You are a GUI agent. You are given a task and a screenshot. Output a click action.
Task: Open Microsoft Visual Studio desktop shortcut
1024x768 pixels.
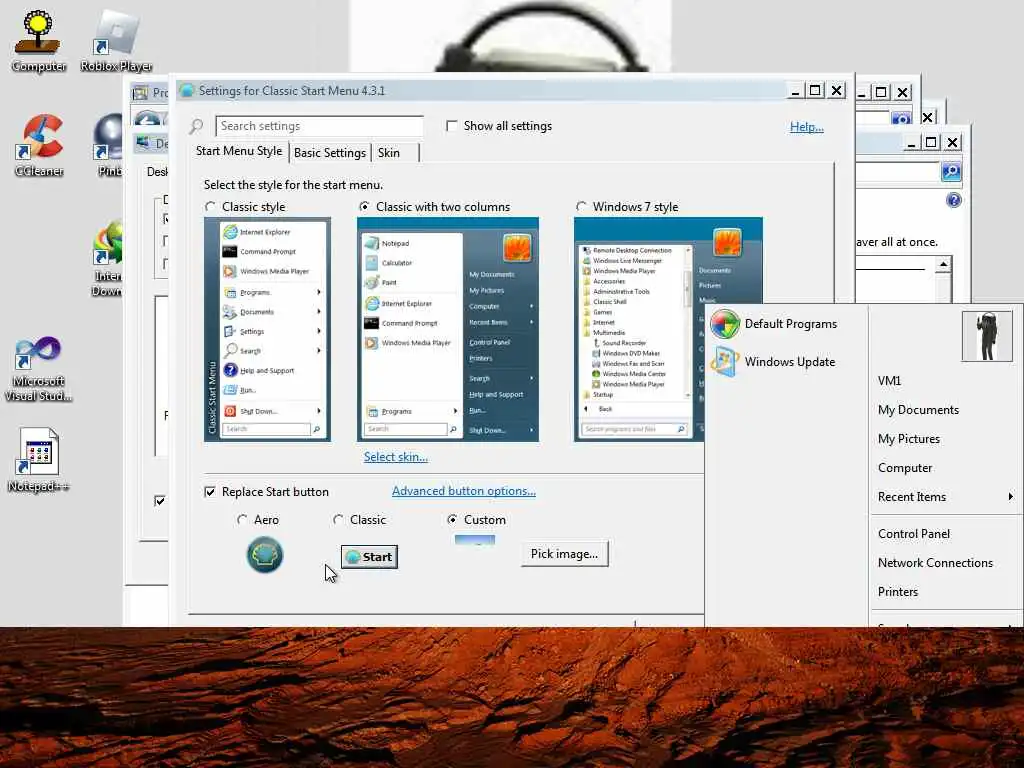39,369
